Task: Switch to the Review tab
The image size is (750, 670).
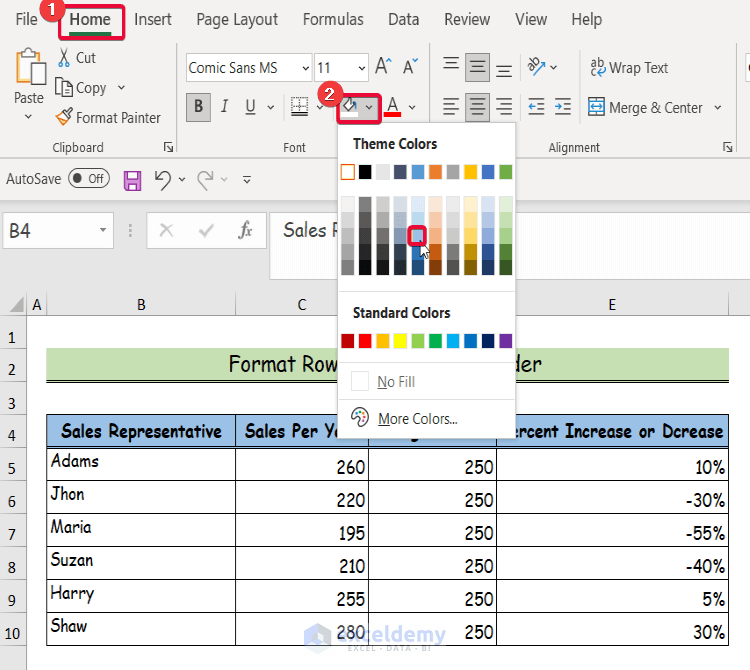Action: [467, 19]
